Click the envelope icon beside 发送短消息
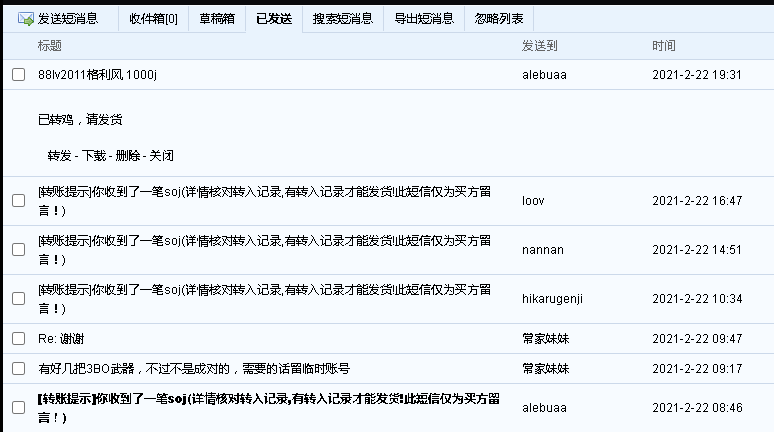 [25, 18]
